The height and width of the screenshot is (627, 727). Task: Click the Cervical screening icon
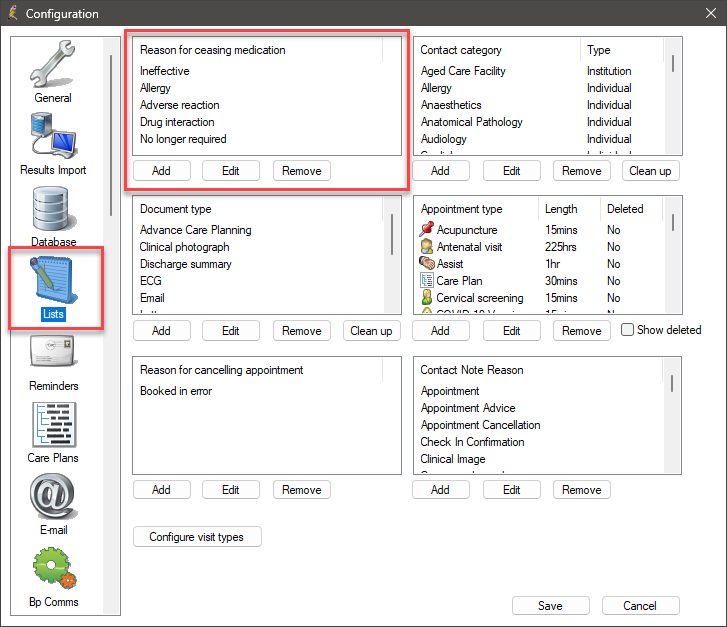(427, 297)
